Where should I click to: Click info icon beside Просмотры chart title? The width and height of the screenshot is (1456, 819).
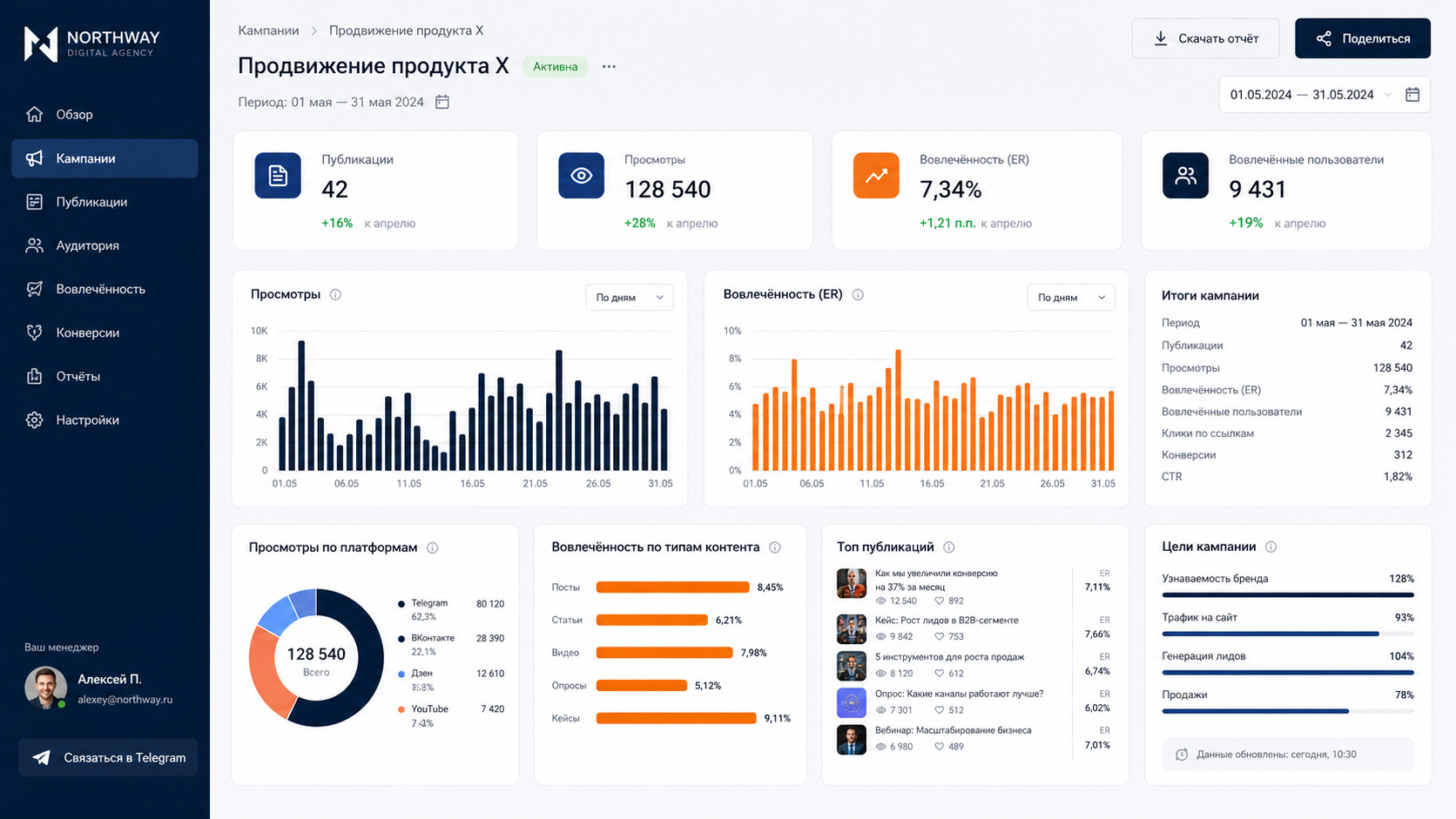pyautogui.click(x=335, y=294)
